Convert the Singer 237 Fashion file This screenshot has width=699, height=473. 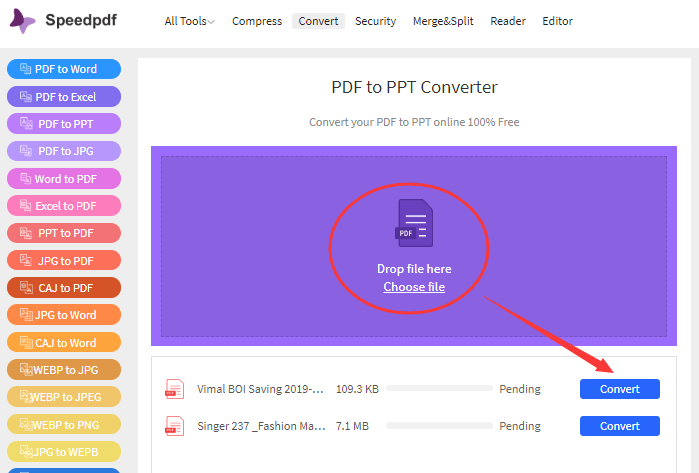620,426
